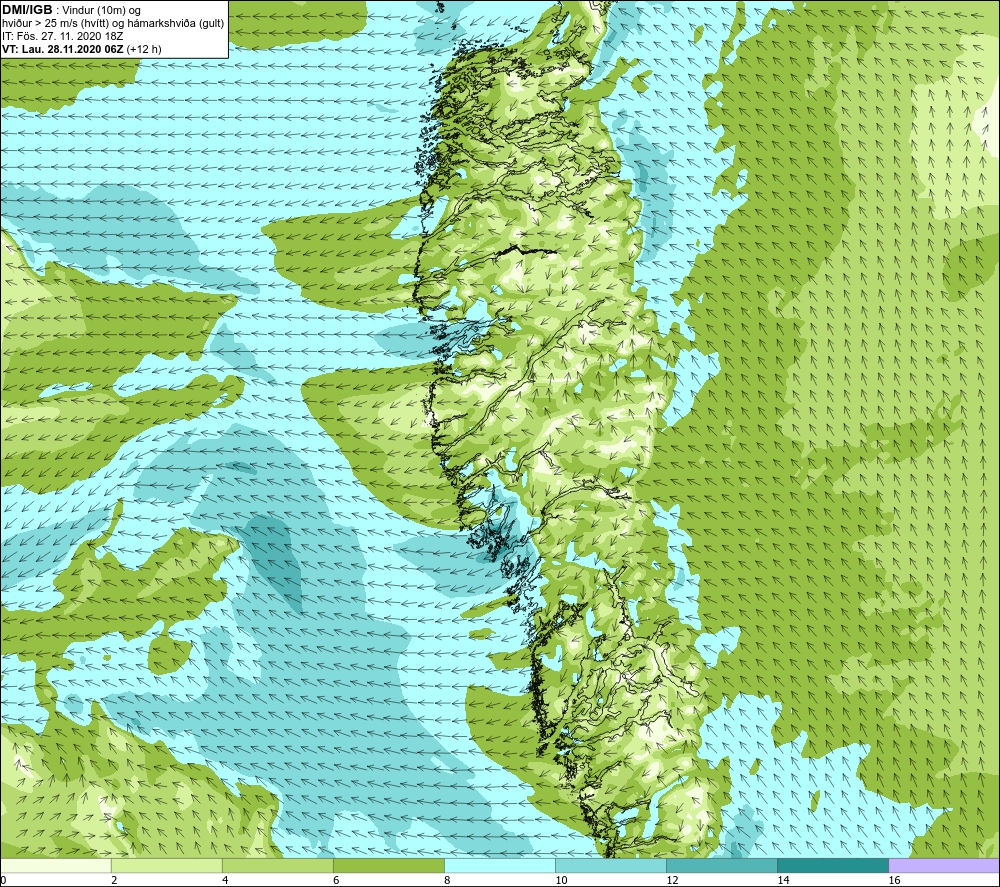This screenshot has width=1000, height=887.
Task: Click the scale label '6'
Action: (336, 881)
